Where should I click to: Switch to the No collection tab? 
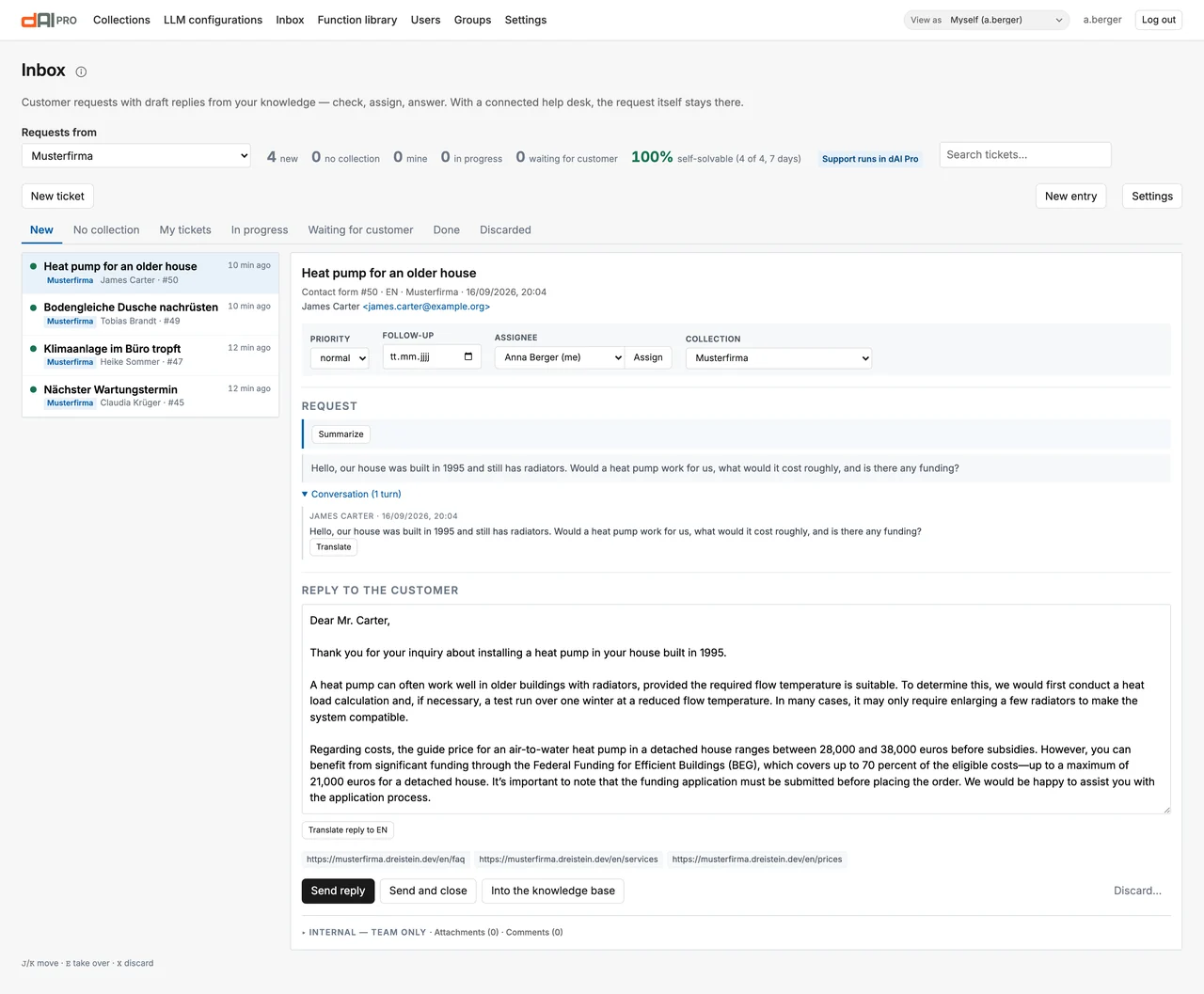106,229
